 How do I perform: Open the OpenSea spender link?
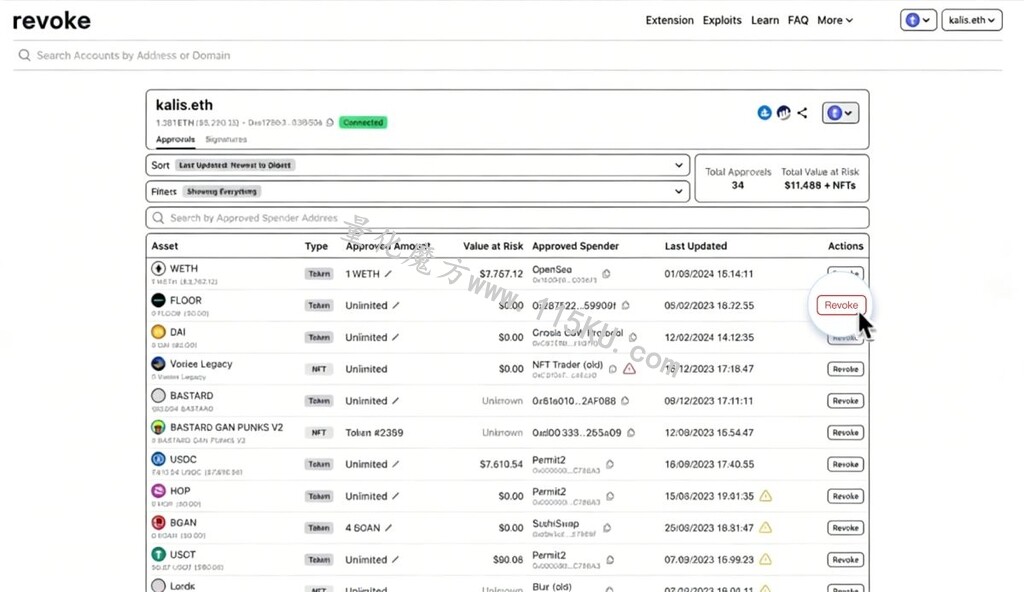552,269
